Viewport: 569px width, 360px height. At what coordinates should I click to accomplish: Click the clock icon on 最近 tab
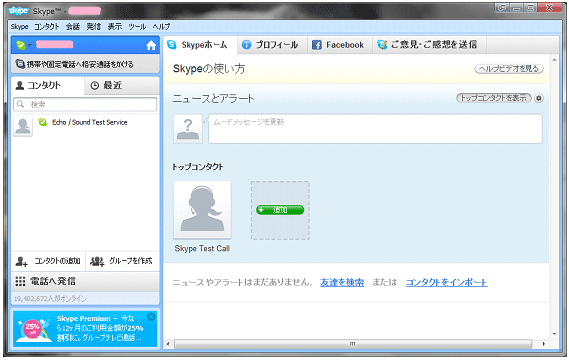[94, 86]
